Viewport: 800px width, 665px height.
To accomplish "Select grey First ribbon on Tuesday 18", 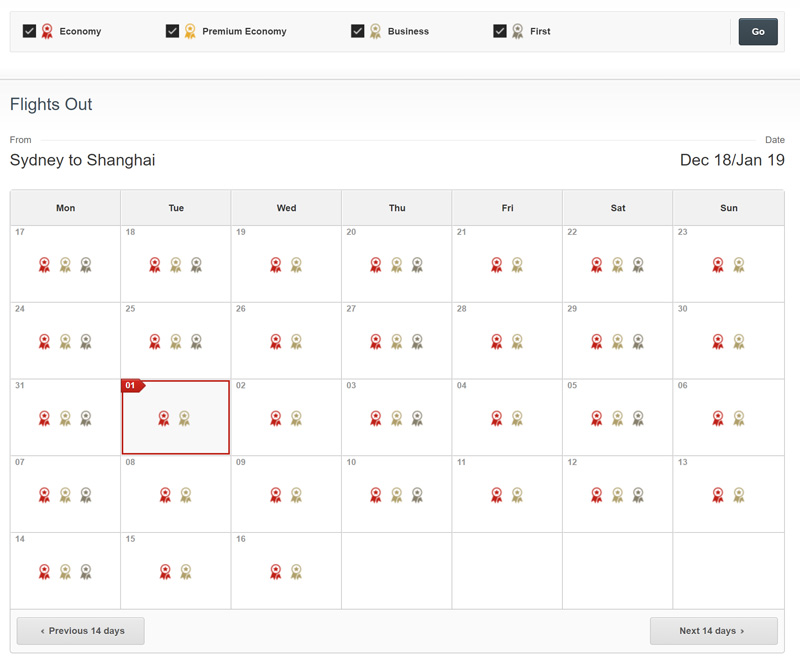I will coord(196,265).
